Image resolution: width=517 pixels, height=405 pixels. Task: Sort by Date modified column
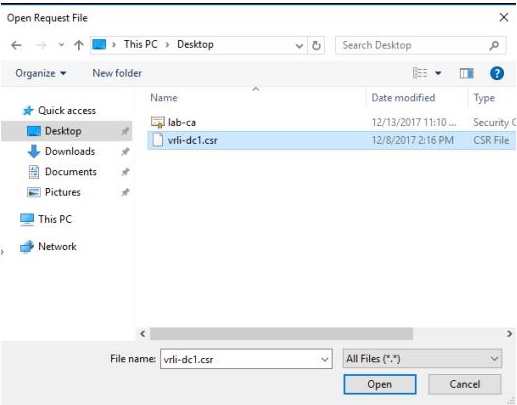tap(403, 98)
